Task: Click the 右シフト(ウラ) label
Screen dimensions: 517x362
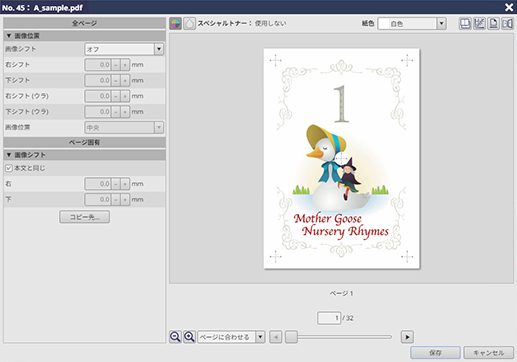Action: [27, 96]
